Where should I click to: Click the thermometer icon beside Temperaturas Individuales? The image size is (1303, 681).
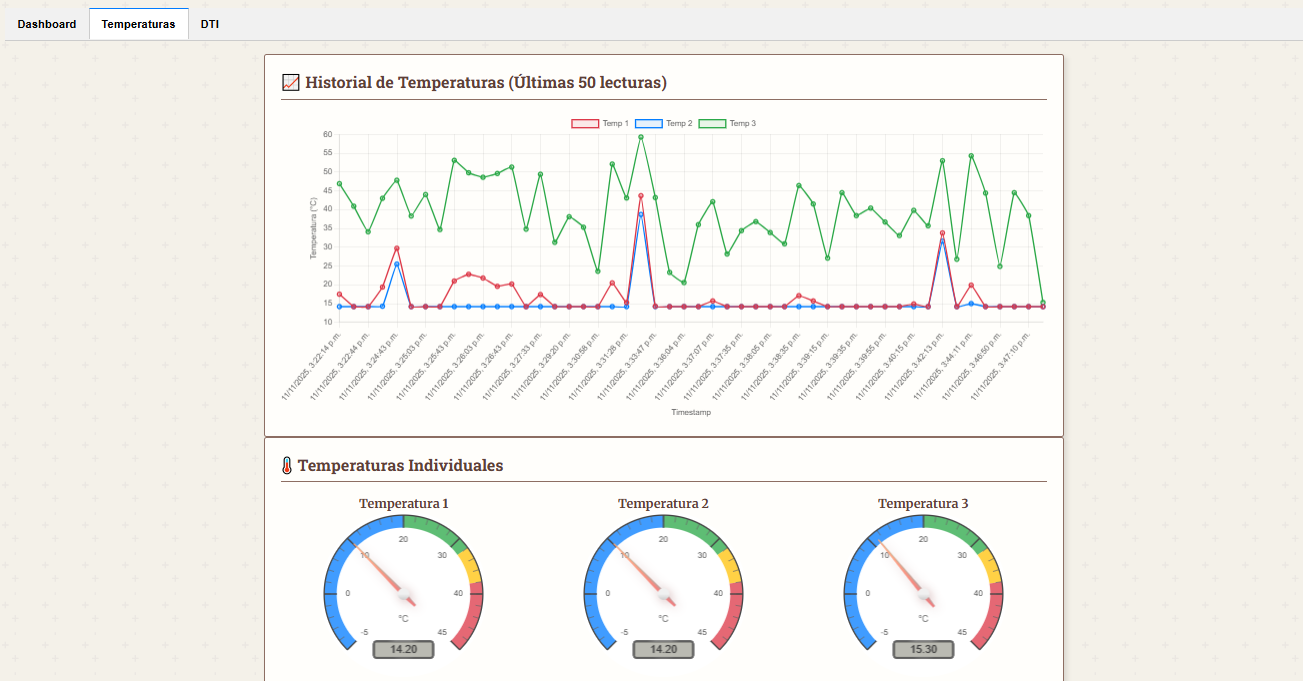(287, 466)
